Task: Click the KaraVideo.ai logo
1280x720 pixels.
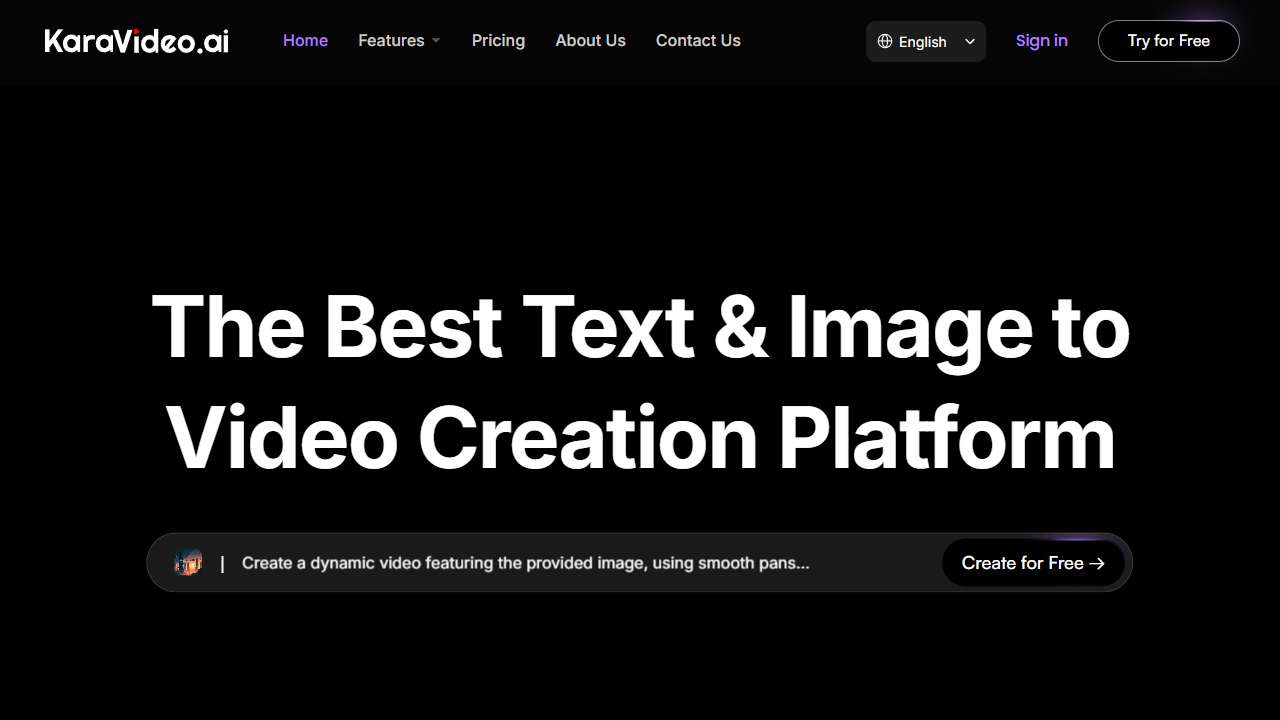Action: coord(137,41)
